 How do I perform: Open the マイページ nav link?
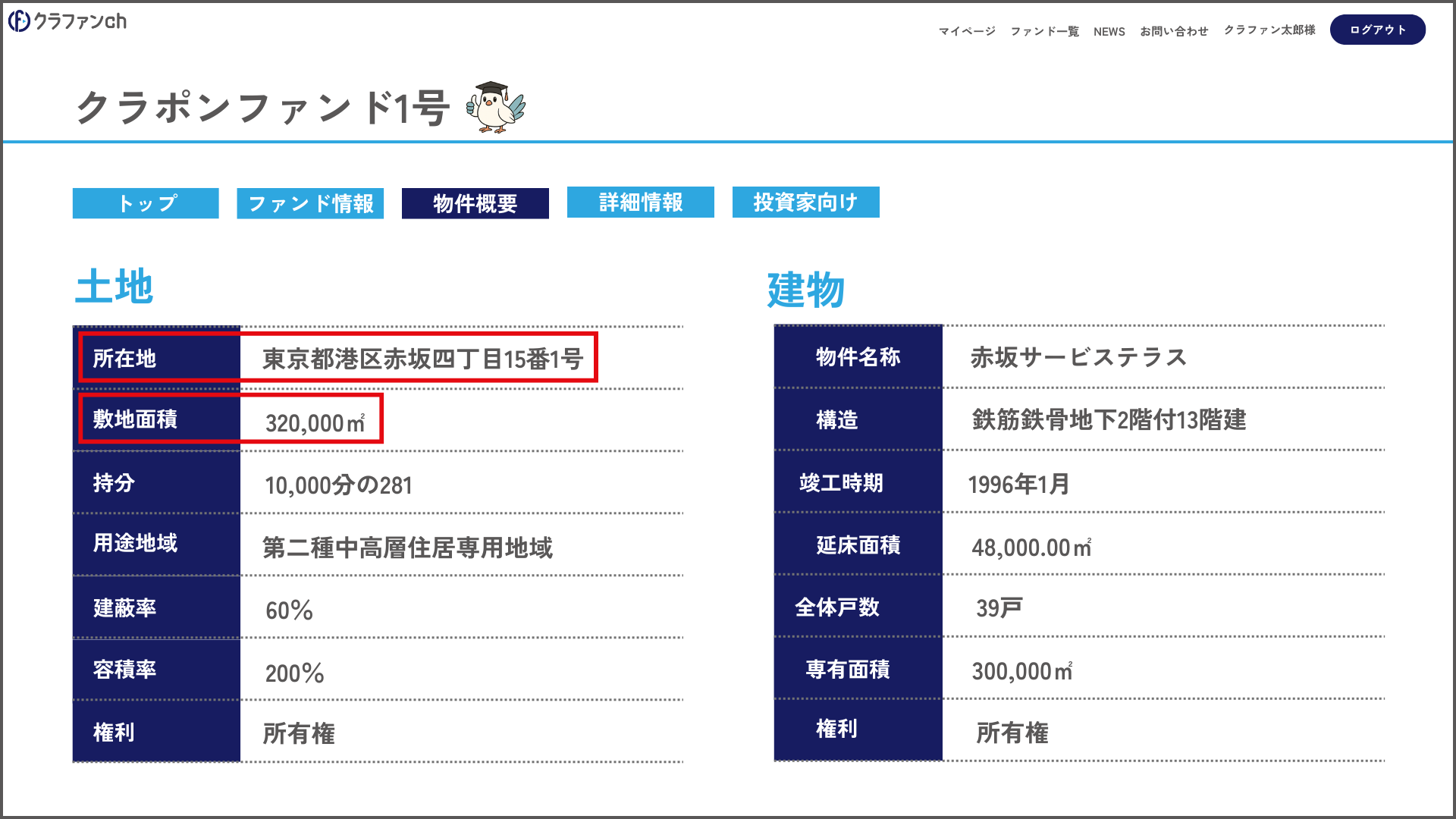point(967,31)
